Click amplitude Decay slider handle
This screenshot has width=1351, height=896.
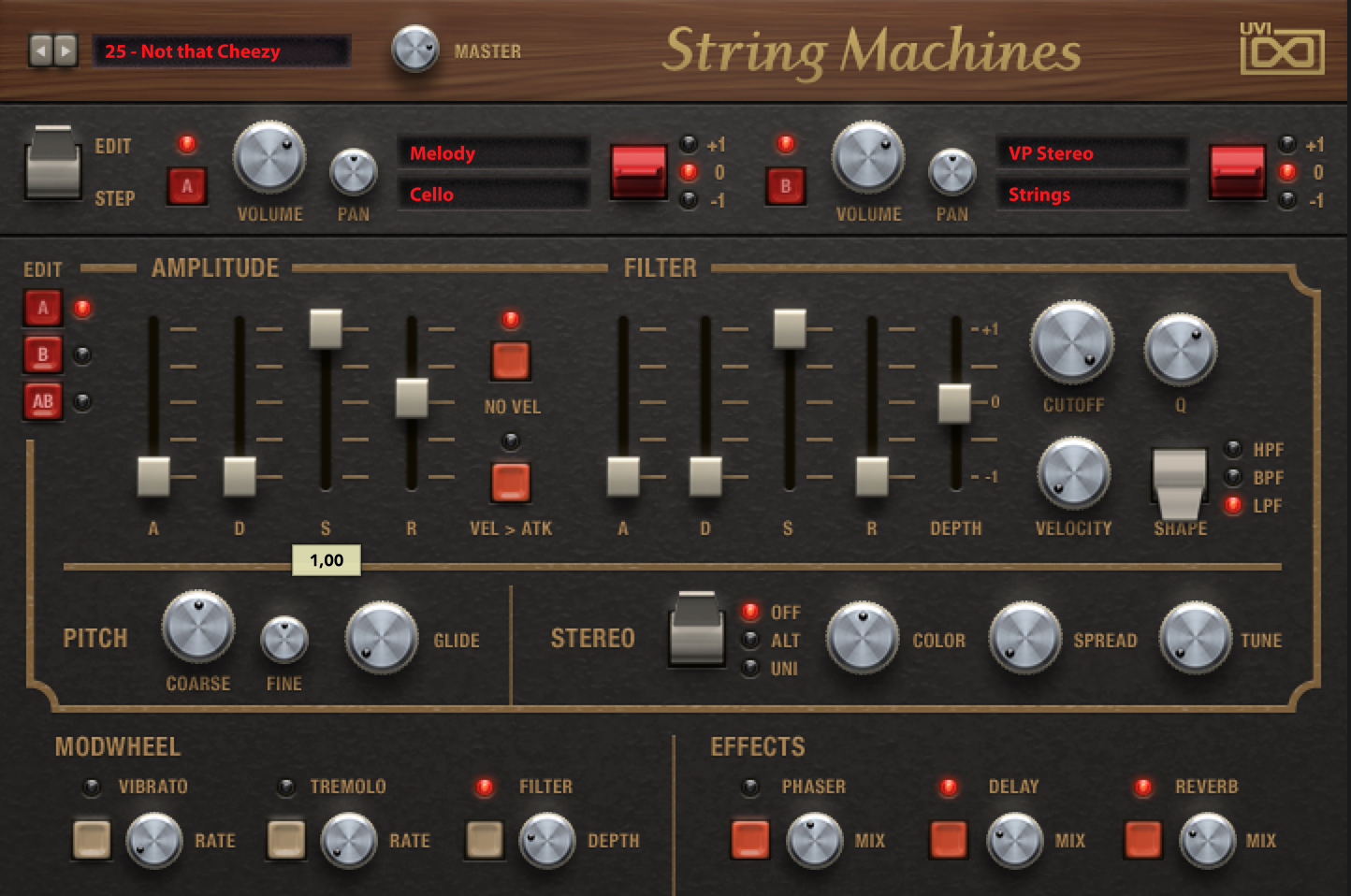coord(240,476)
